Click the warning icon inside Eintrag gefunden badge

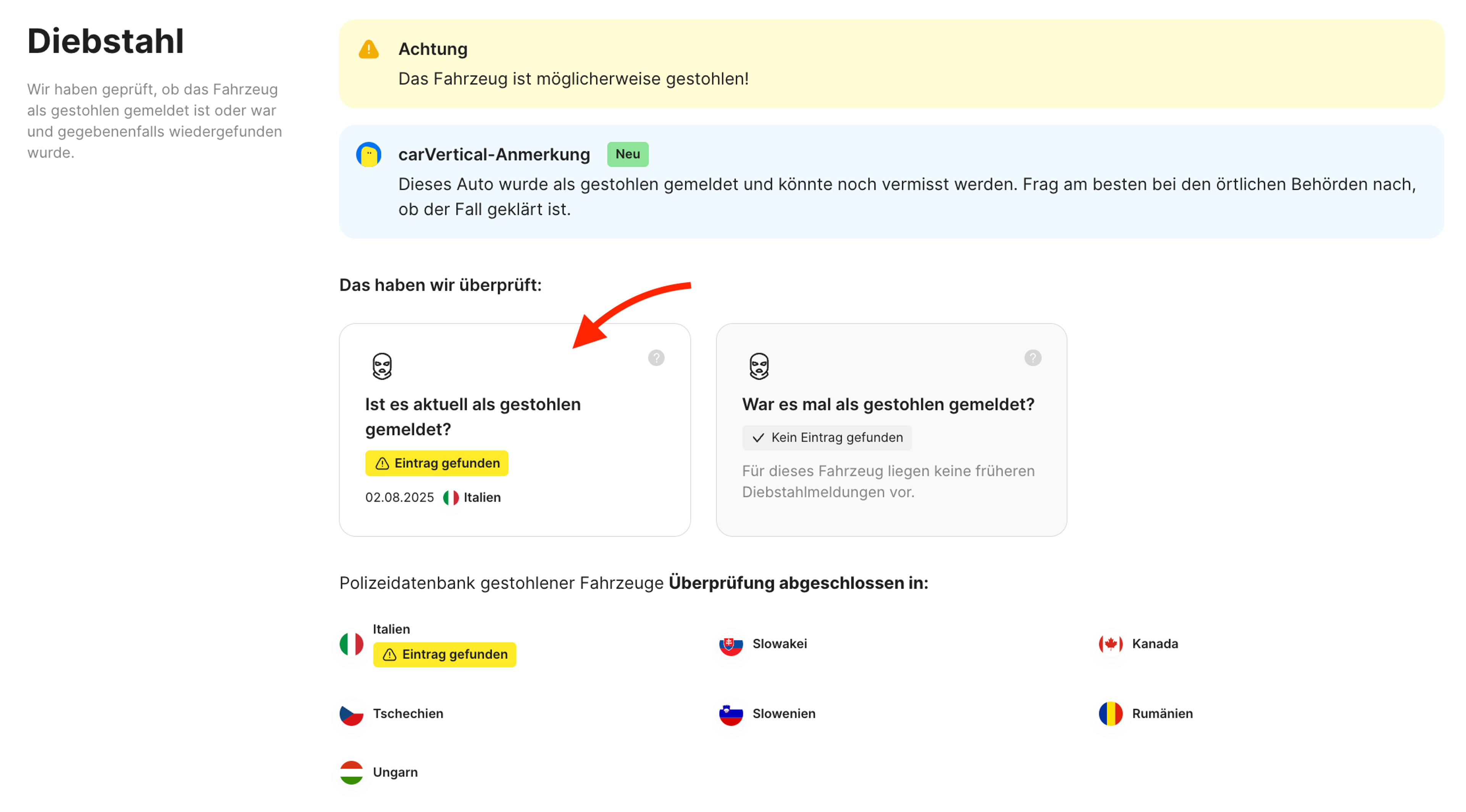pyautogui.click(x=382, y=463)
